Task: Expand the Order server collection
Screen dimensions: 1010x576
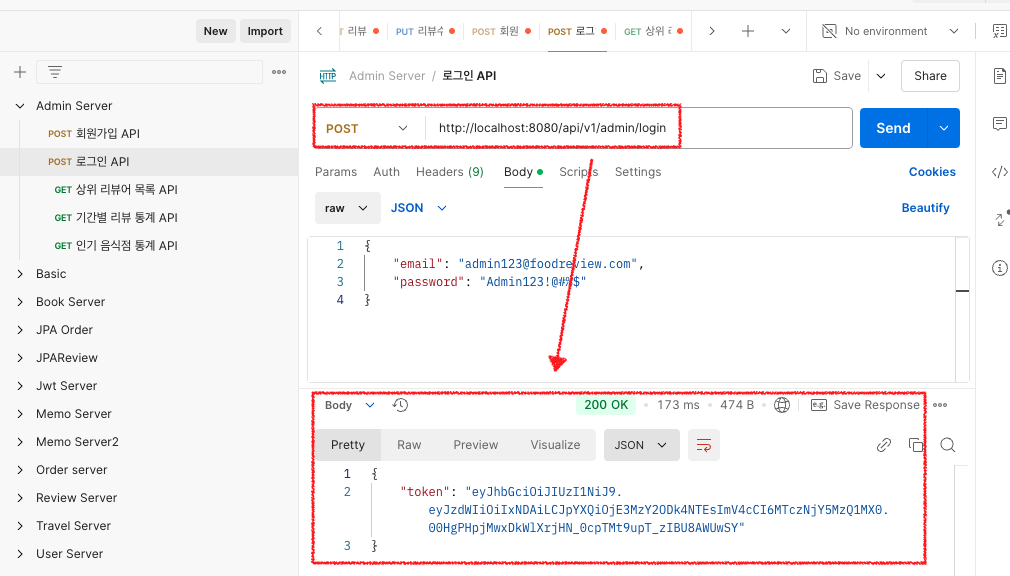Action: 20,470
